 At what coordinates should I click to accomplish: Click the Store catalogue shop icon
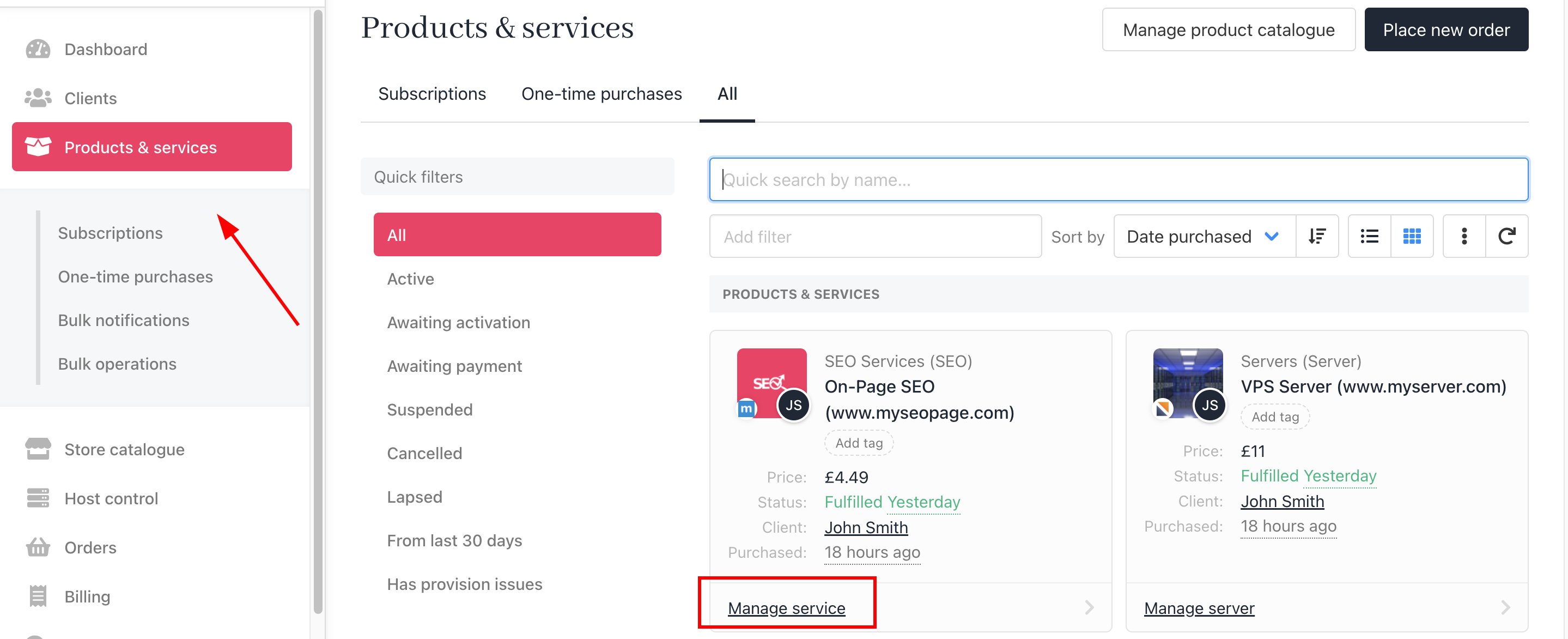pyautogui.click(x=38, y=449)
